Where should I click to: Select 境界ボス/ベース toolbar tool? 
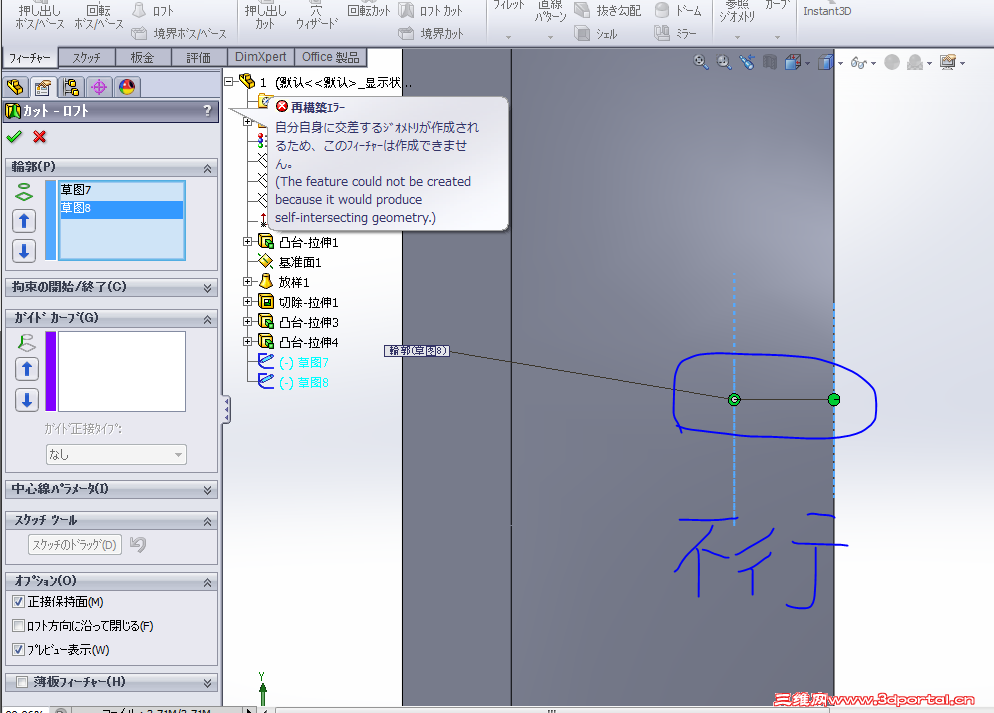(x=179, y=33)
